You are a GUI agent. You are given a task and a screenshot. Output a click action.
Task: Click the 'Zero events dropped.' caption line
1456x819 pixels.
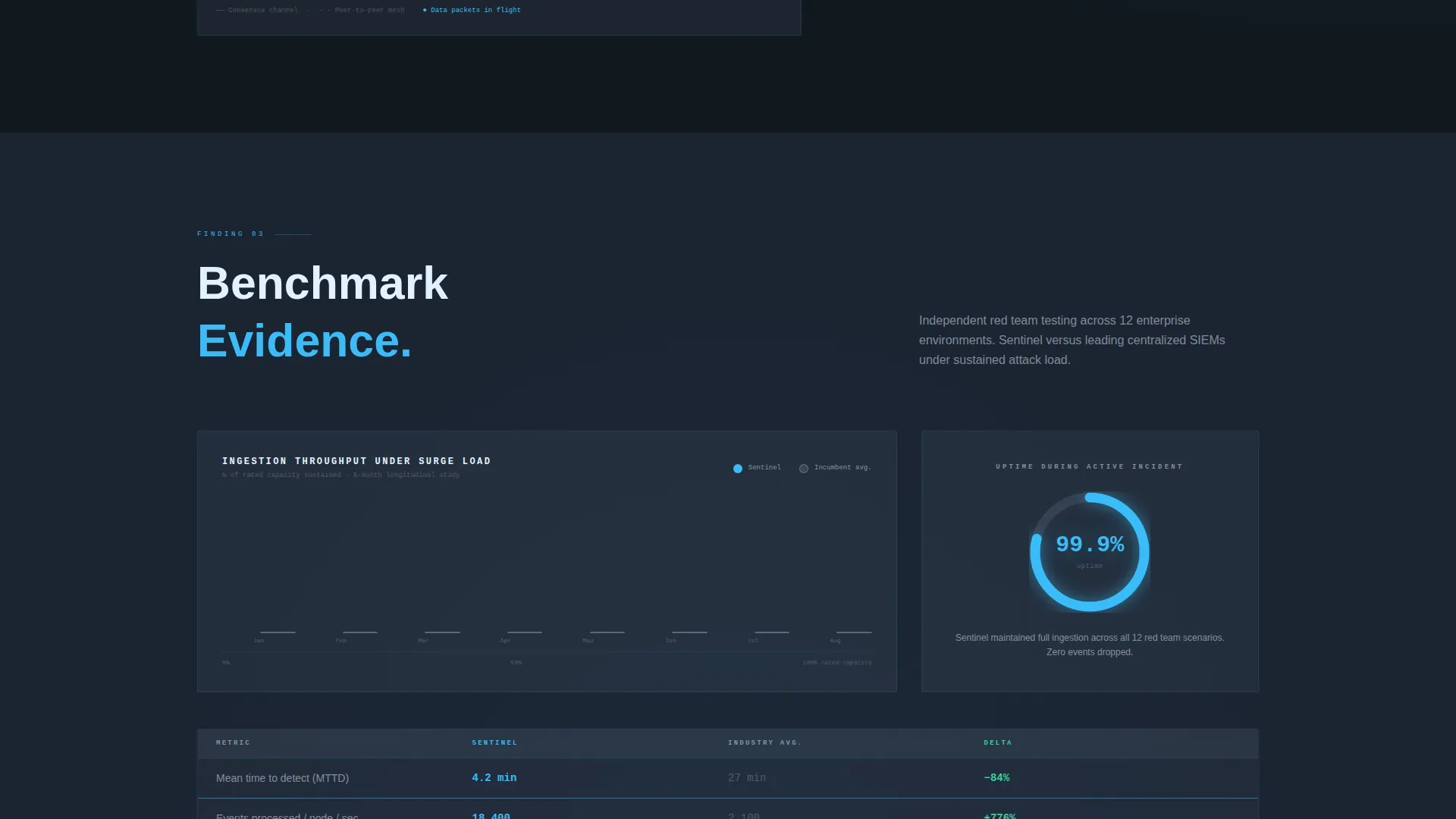click(1090, 652)
